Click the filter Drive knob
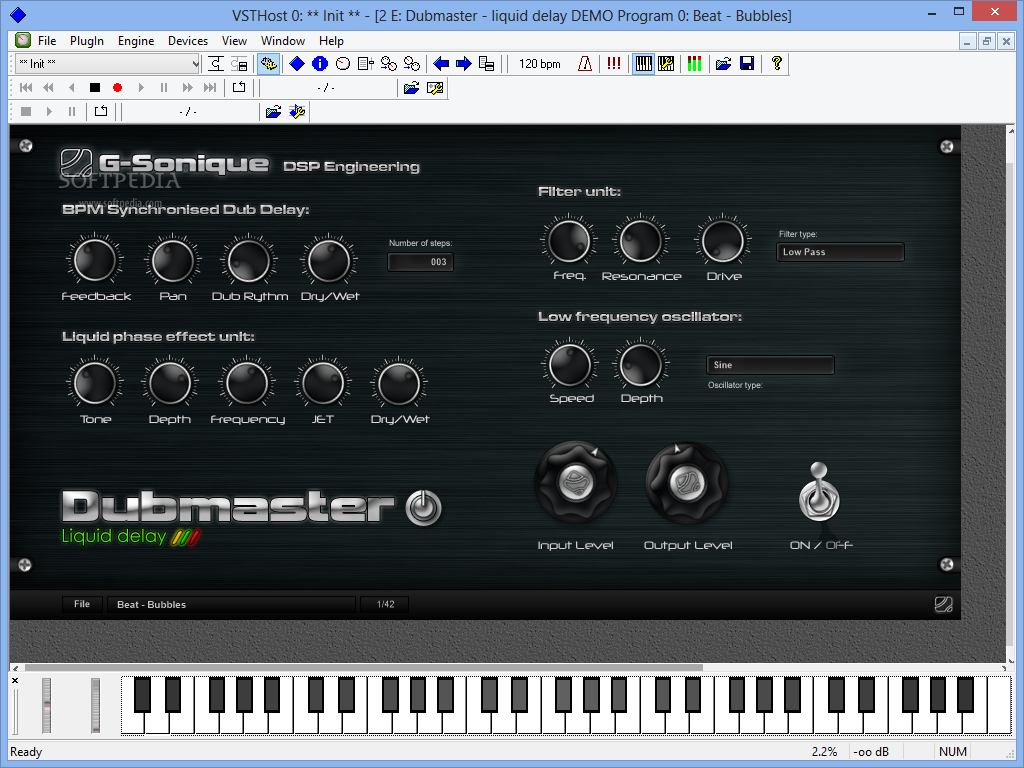 [723, 240]
